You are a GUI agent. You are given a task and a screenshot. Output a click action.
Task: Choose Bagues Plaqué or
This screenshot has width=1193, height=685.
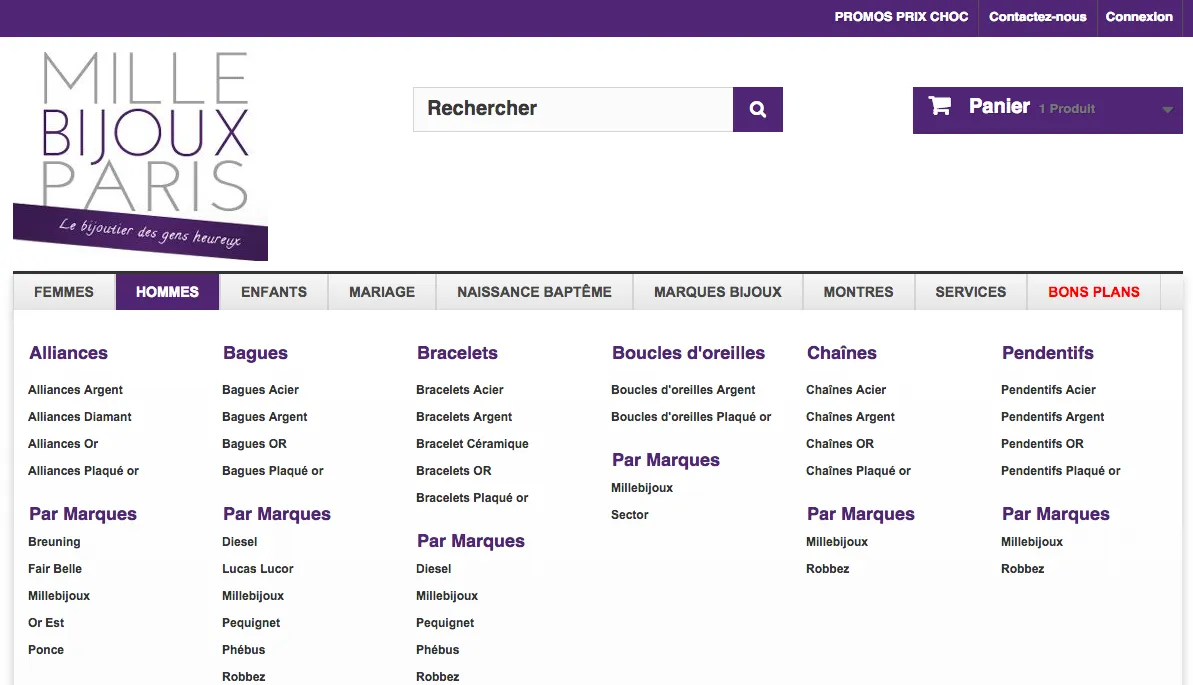tap(272, 471)
